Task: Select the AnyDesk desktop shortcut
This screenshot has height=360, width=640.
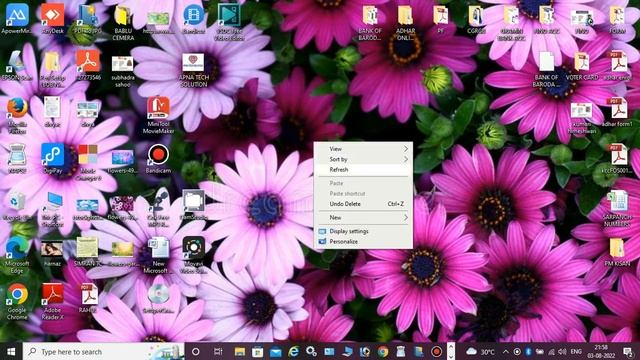Action: [52, 18]
